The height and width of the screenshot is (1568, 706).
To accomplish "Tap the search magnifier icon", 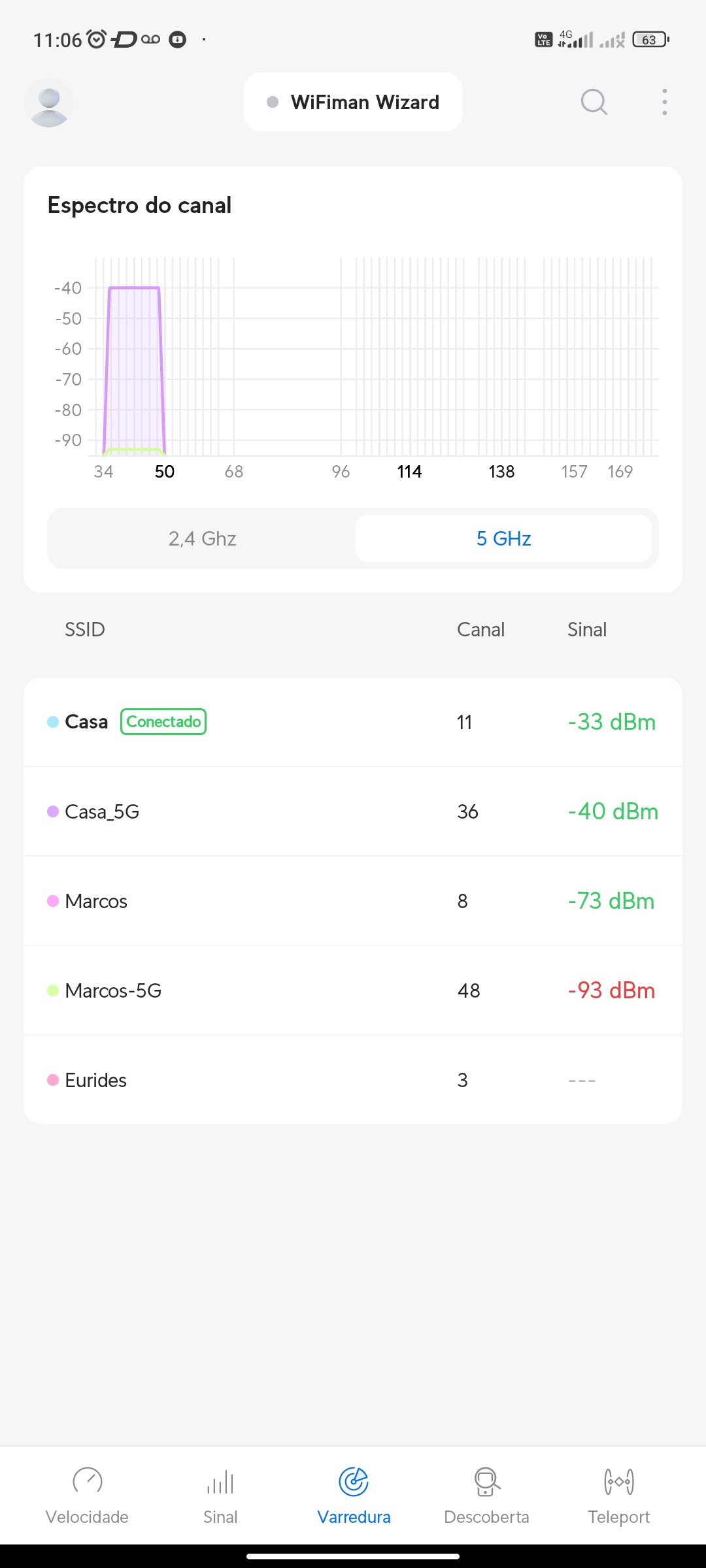I will [594, 102].
